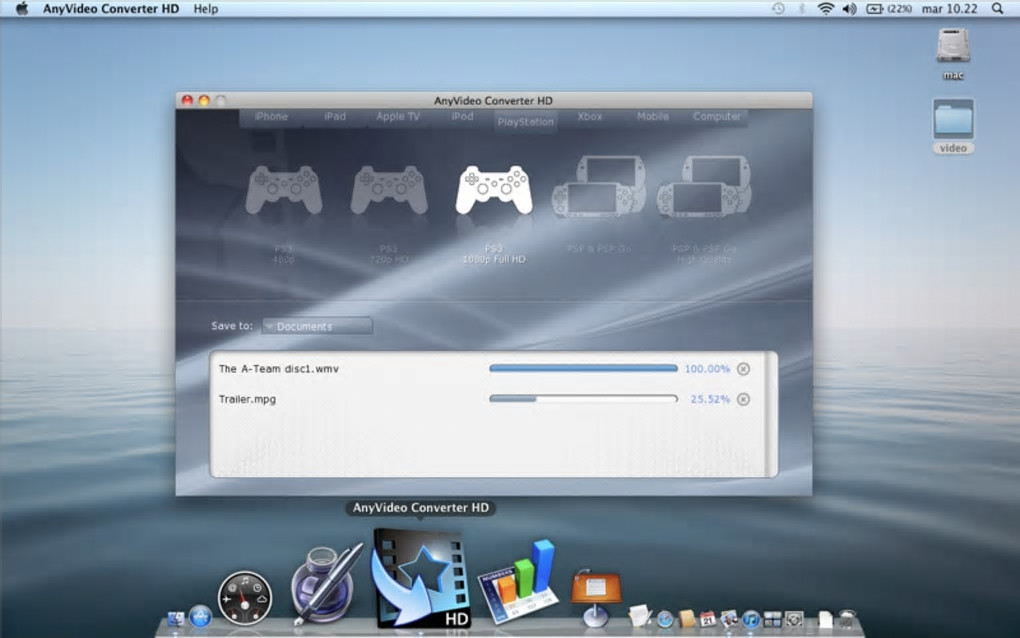The width and height of the screenshot is (1020, 638).
Task: Switch to the Xbox tab
Action: pos(589,116)
